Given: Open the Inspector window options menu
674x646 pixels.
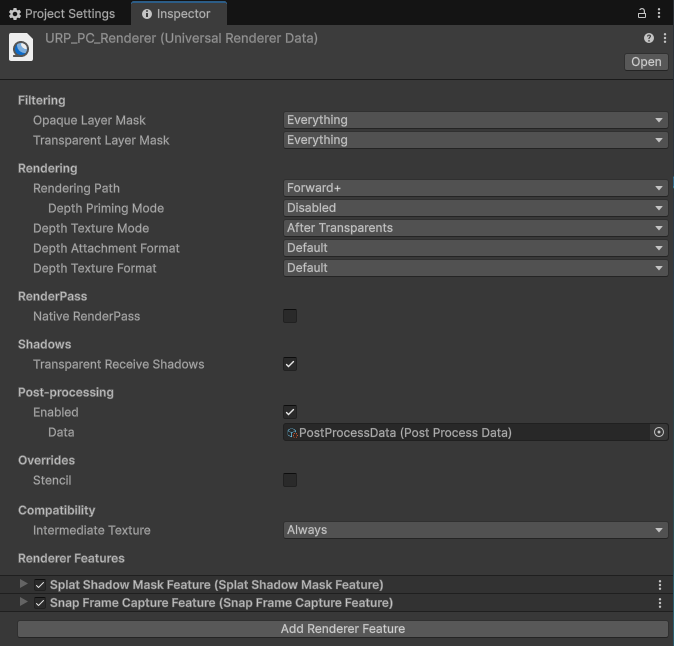Looking at the screenshot, I should [x=659, y=13].
